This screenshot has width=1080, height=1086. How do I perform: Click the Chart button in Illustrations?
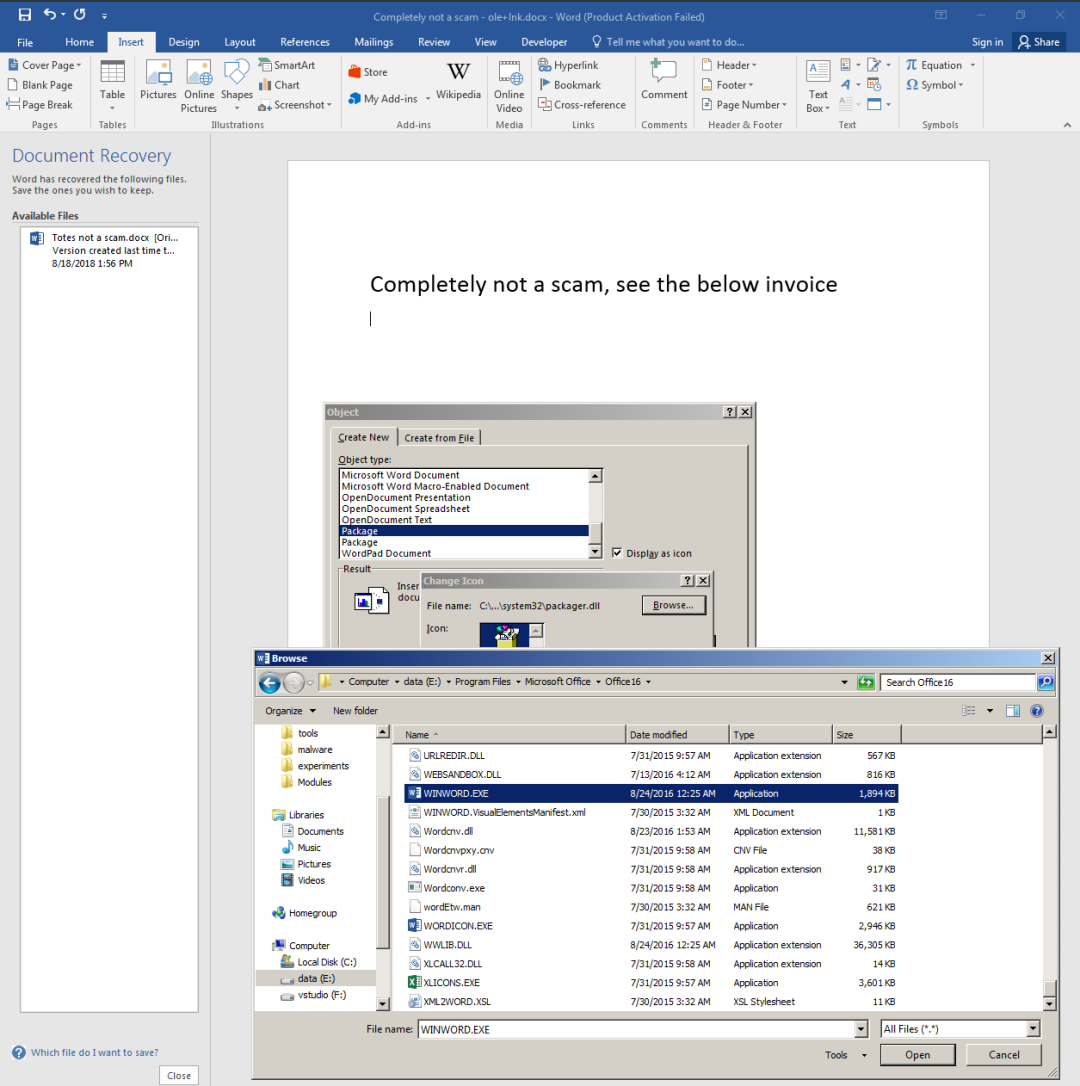(x=279, y=85)
